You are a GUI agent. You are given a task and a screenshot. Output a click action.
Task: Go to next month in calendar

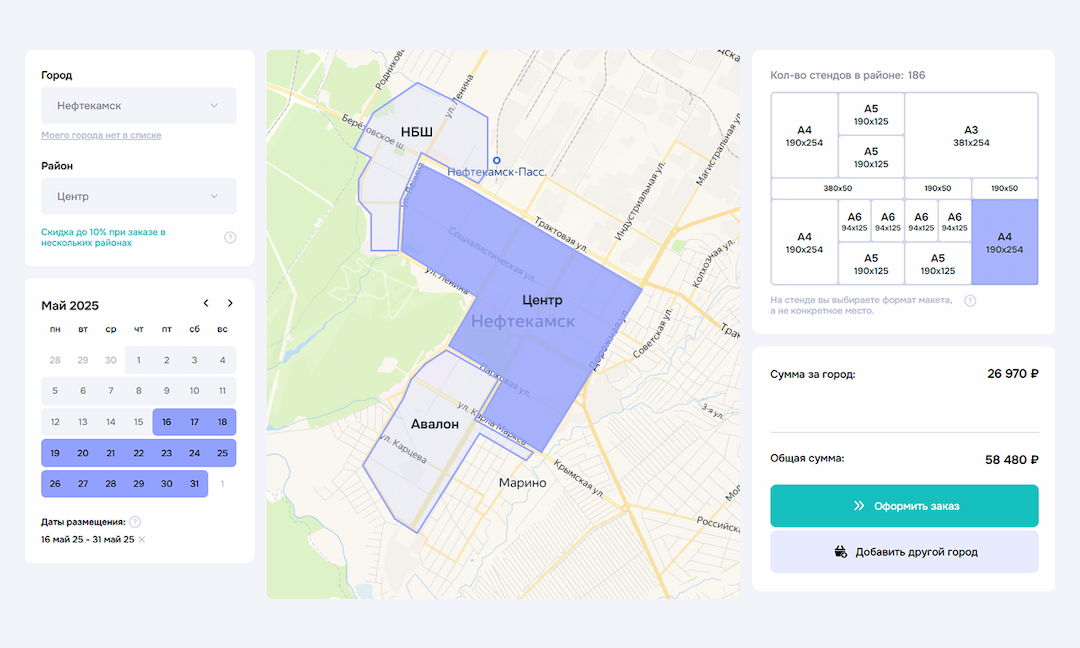click(230, 304)
